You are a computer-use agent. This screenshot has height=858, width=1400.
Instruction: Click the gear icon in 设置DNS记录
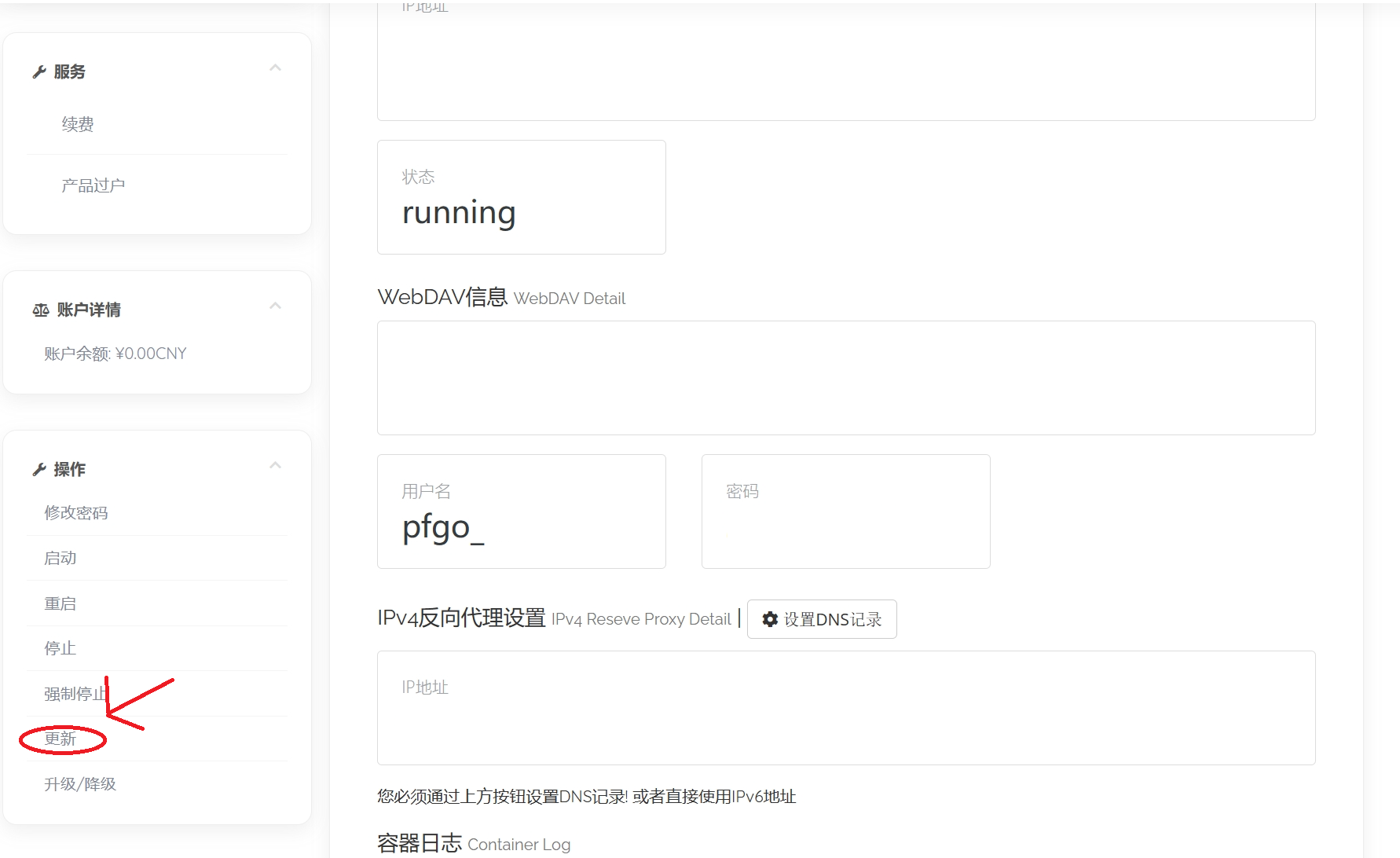[770, 619]
